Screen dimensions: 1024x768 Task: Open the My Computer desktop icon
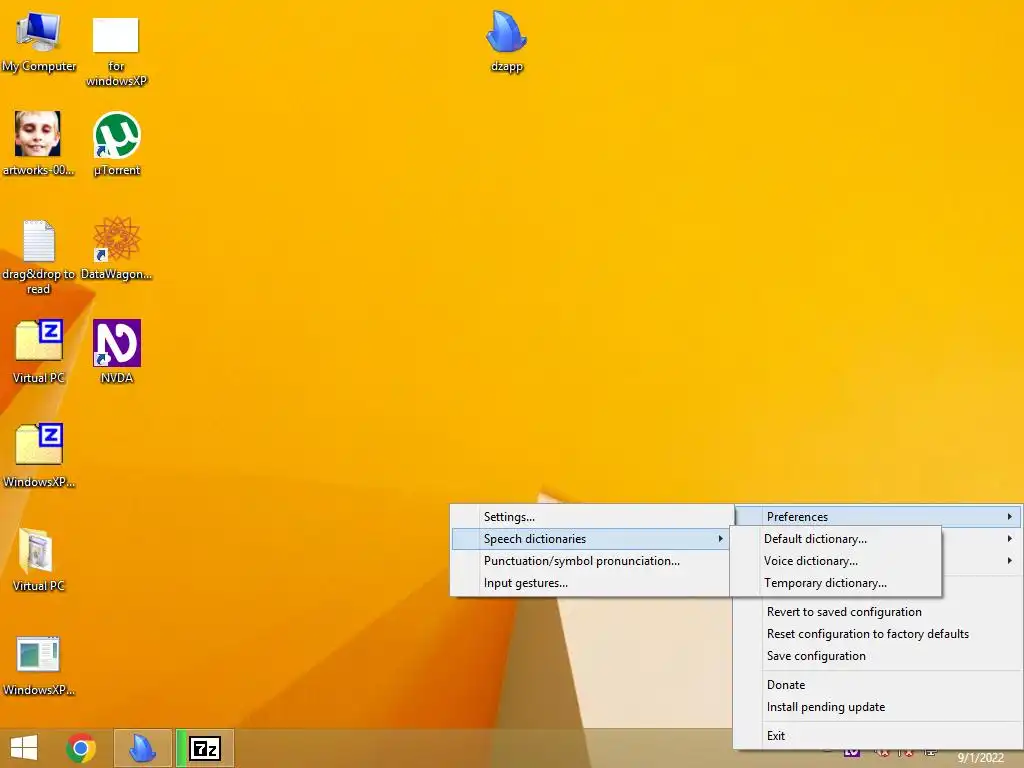click(39, 41)
